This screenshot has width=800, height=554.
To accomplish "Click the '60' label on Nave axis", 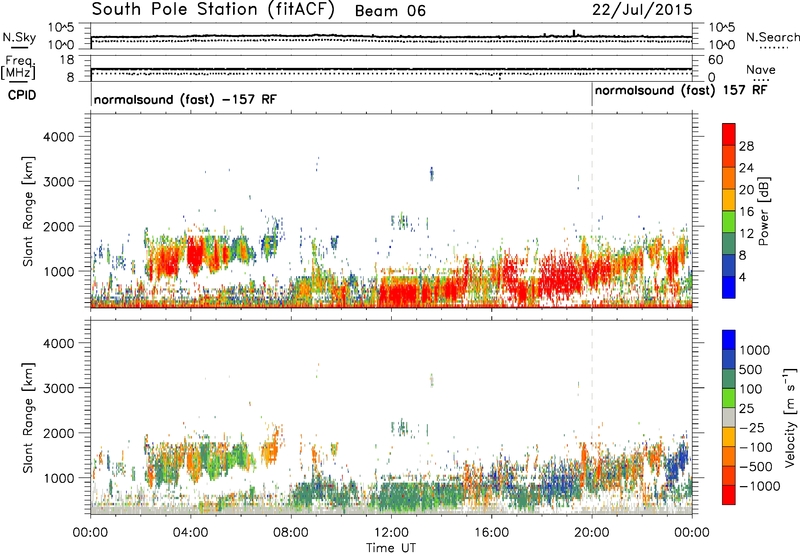I will [715, 60].
